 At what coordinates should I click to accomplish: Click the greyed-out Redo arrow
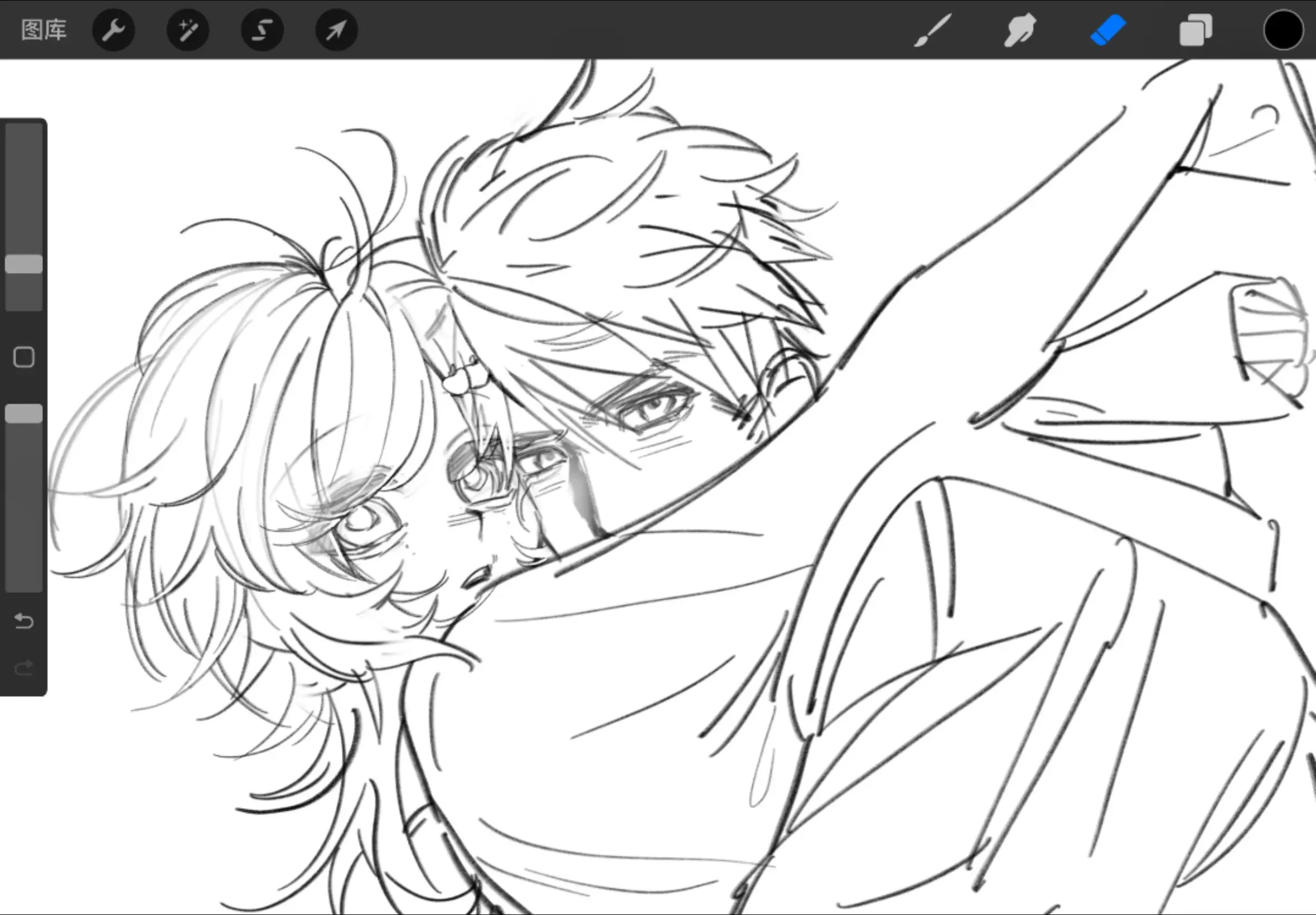(x=24, y=668)
